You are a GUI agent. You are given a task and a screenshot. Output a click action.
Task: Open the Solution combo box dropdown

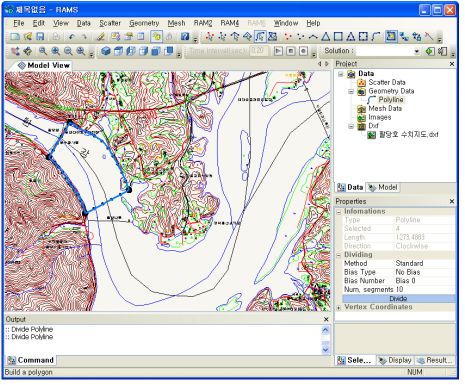(417, 51)
